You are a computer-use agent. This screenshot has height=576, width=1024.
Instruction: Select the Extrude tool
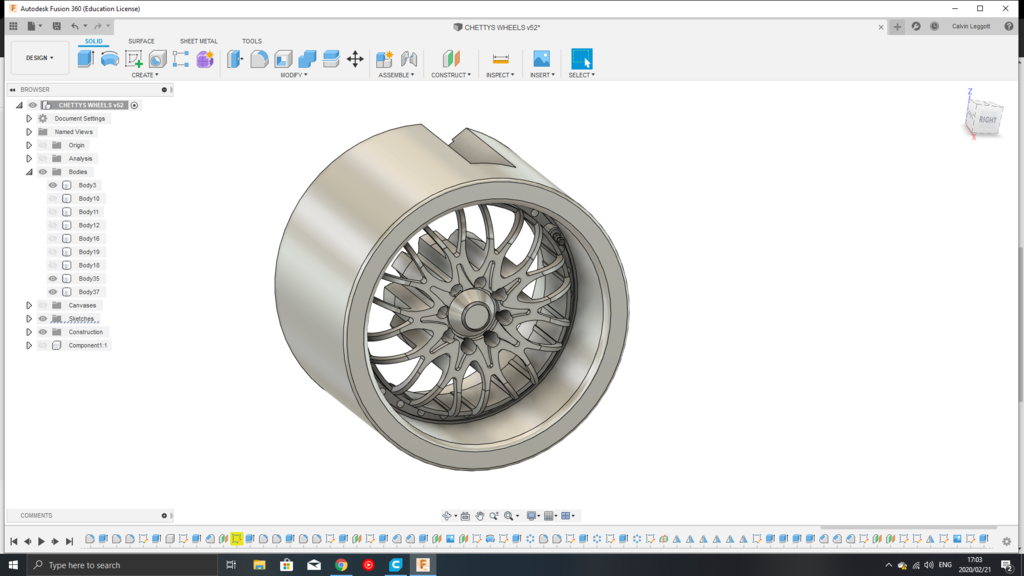pos(85,58)
